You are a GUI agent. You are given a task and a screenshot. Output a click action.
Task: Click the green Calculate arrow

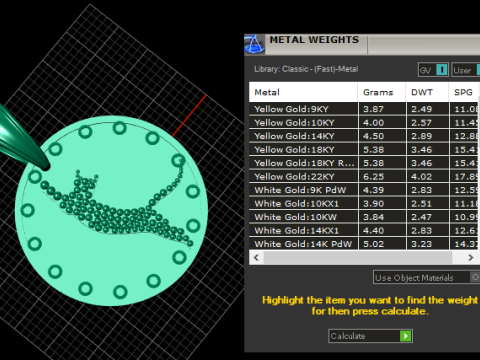point(406,336)
